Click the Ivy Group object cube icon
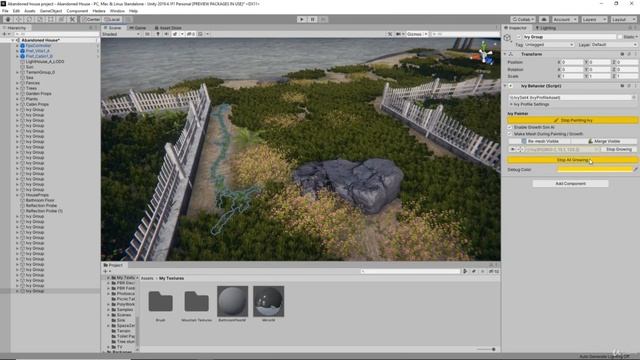This screenshot has width=640, height=360. coord(507,38)
